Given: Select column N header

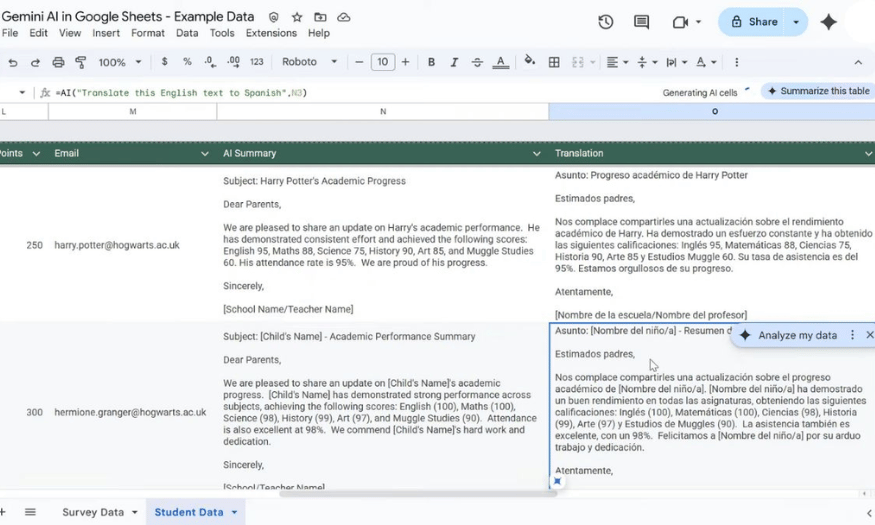Looking at the screenshot, I should [383, 112].
